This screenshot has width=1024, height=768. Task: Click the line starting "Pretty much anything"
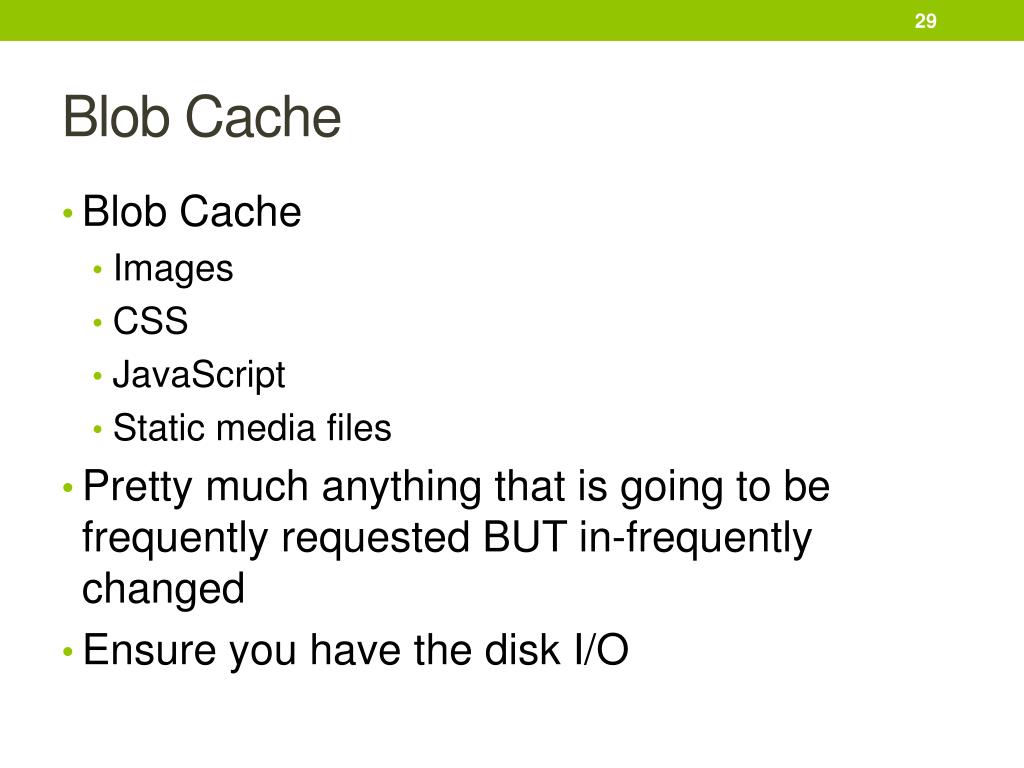456,487
